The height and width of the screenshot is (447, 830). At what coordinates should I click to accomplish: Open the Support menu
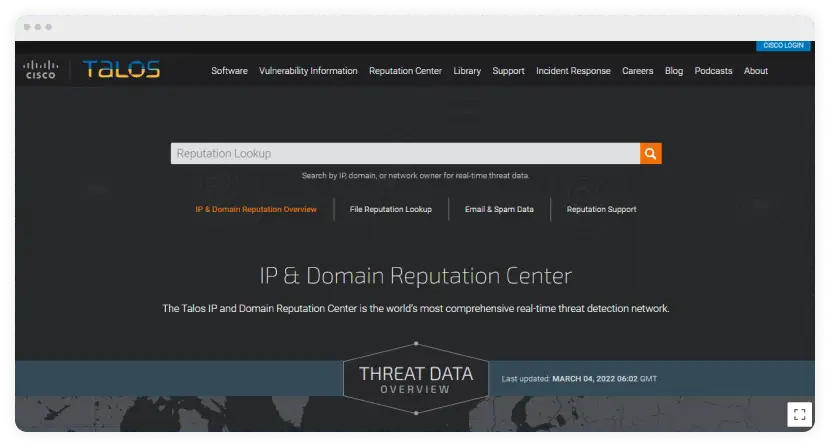(508, 70)
